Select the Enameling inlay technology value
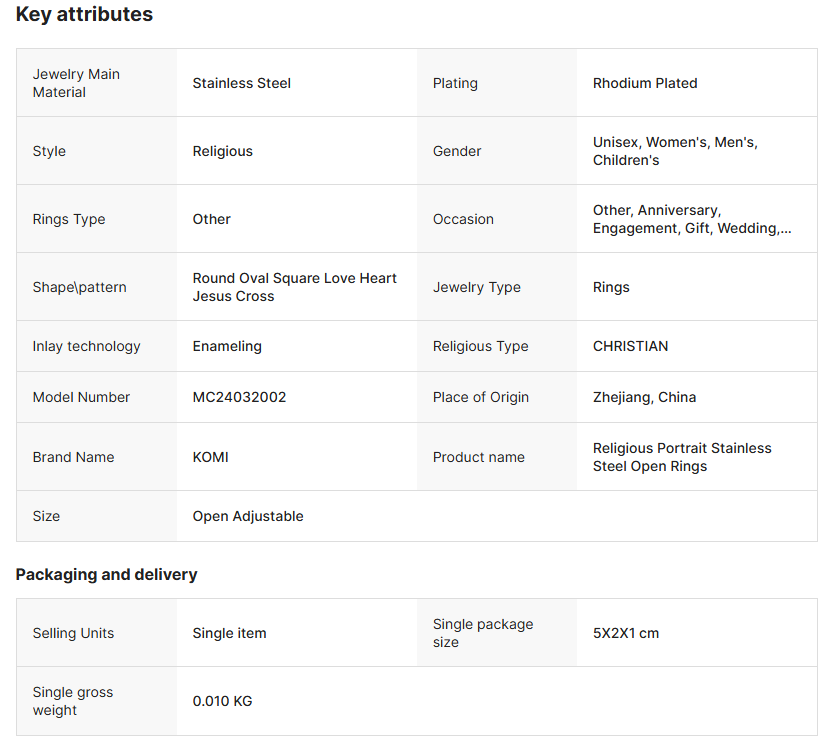The image size is (828, 751). coord(227,346)
